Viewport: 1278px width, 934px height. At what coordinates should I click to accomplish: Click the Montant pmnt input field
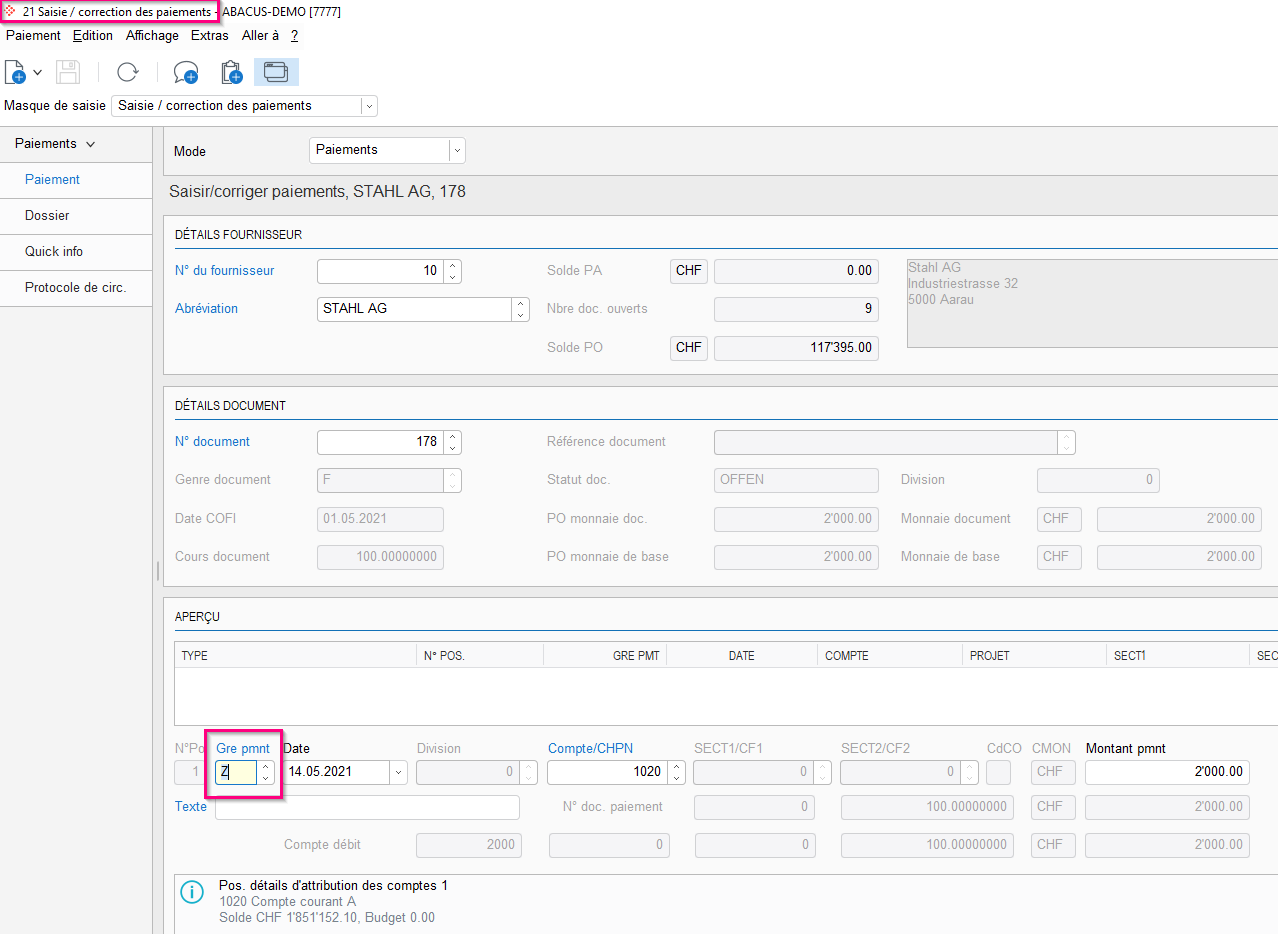point(1166,772)
